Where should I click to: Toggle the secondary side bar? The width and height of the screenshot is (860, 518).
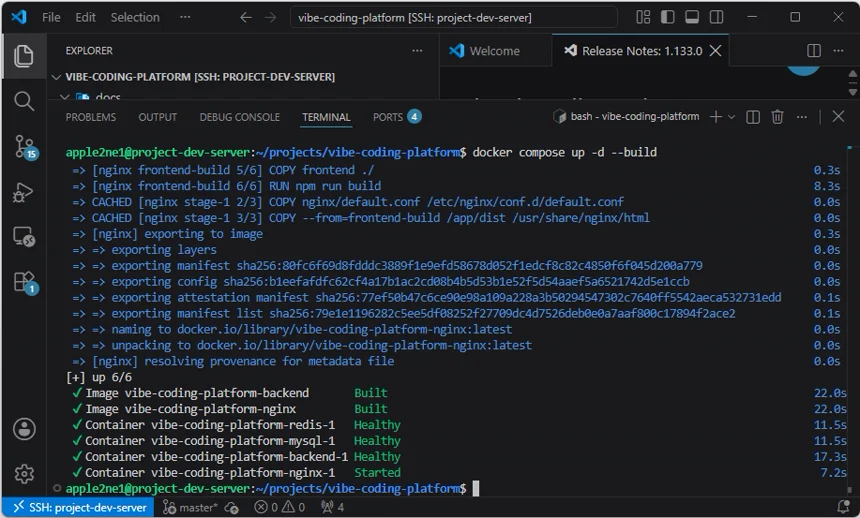pos(716,17)
